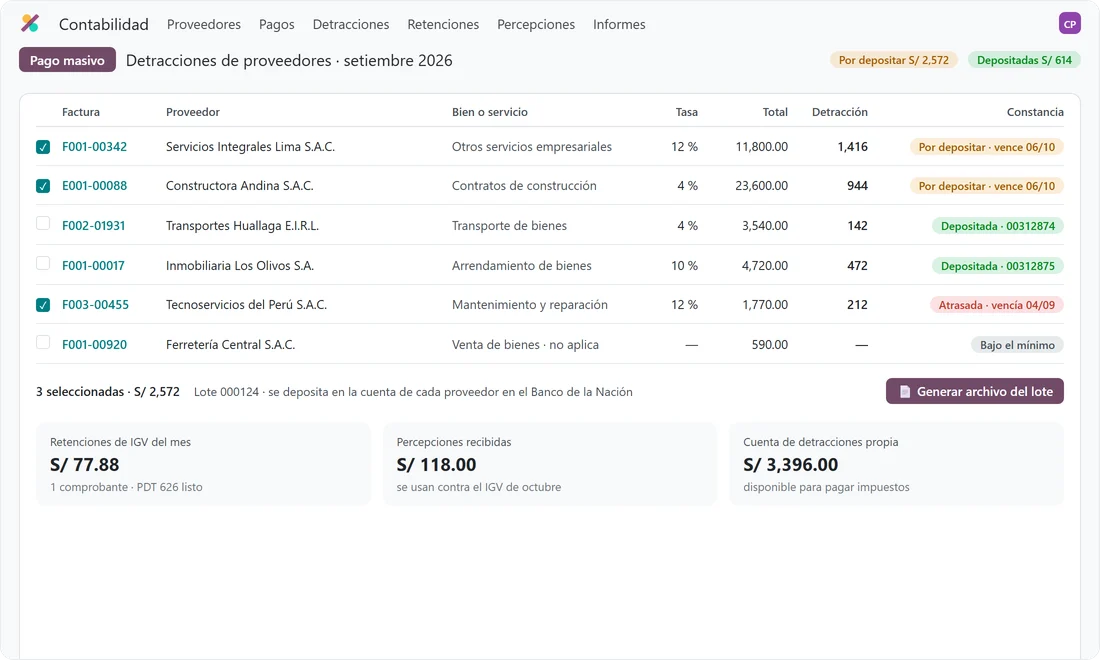Click the 11,800.00 total amount
Image resolution: width=1100 pixels, height=660 pixels.
[x=761, y=147]
